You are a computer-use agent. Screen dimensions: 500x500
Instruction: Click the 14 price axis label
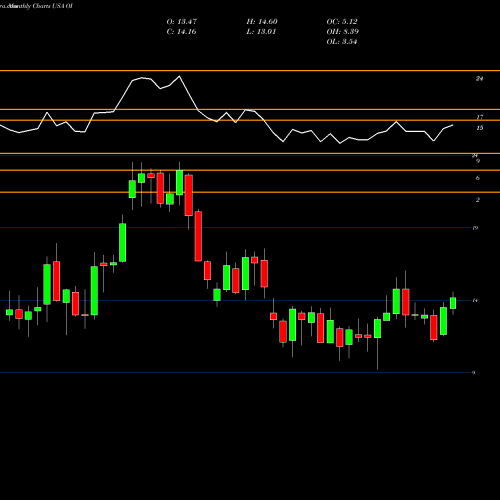click(475, 300)
